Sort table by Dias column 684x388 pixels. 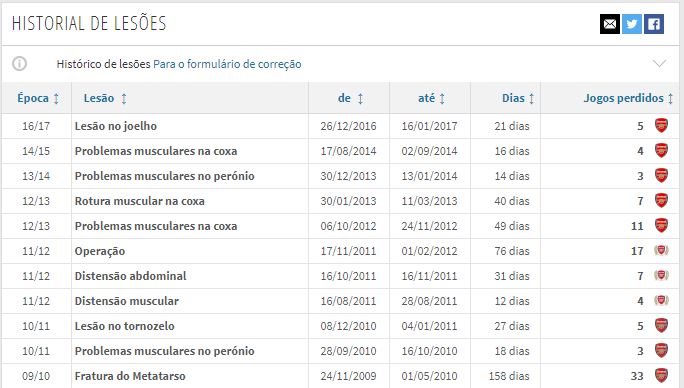pos(518,98)
